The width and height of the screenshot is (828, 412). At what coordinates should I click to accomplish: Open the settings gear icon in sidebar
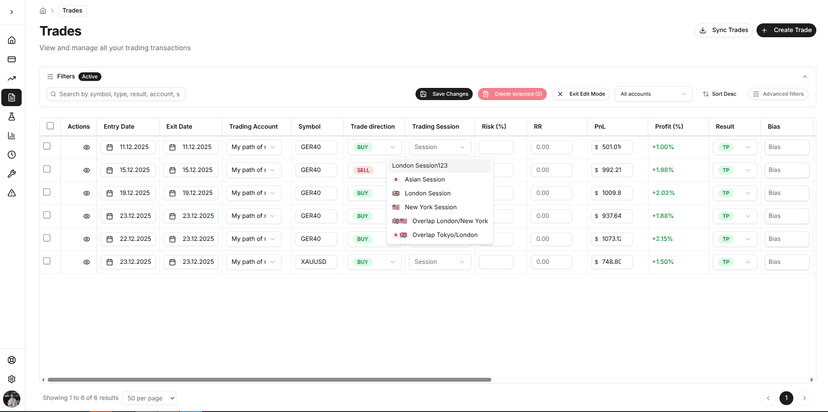[12, 379]
